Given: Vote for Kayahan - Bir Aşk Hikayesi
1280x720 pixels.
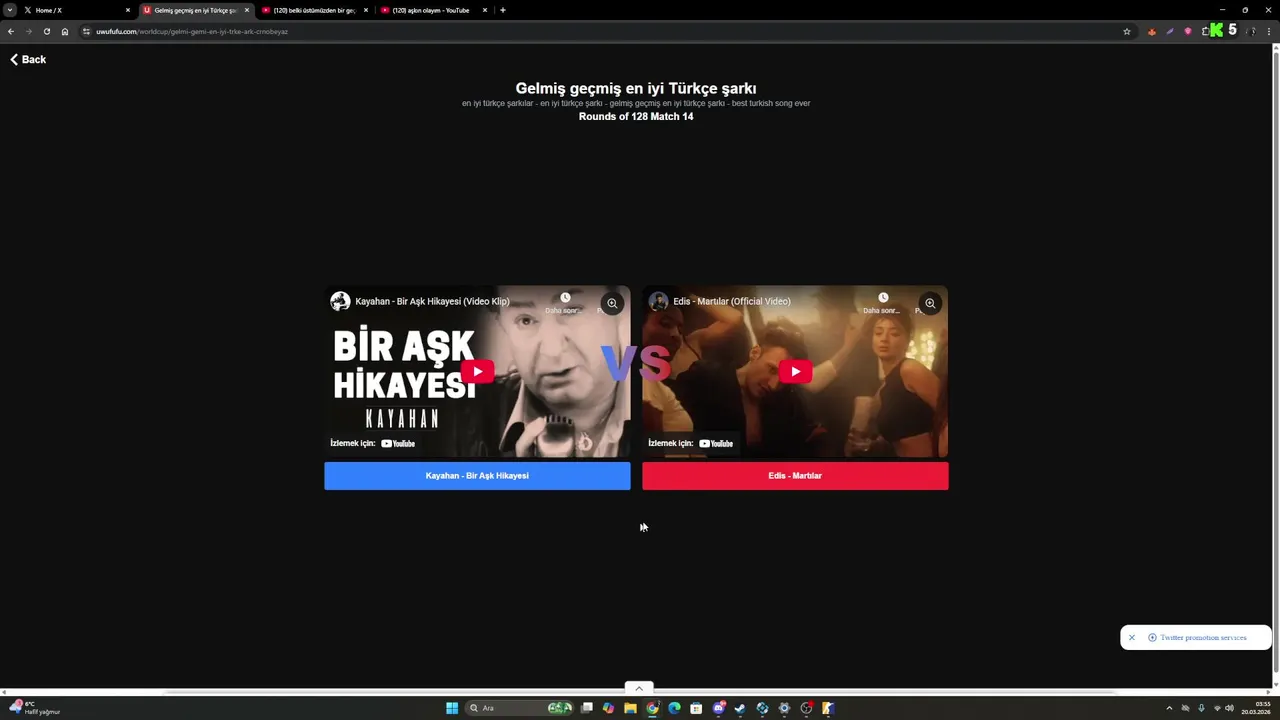Looking at the screenshot, I should tap(477, 476).
